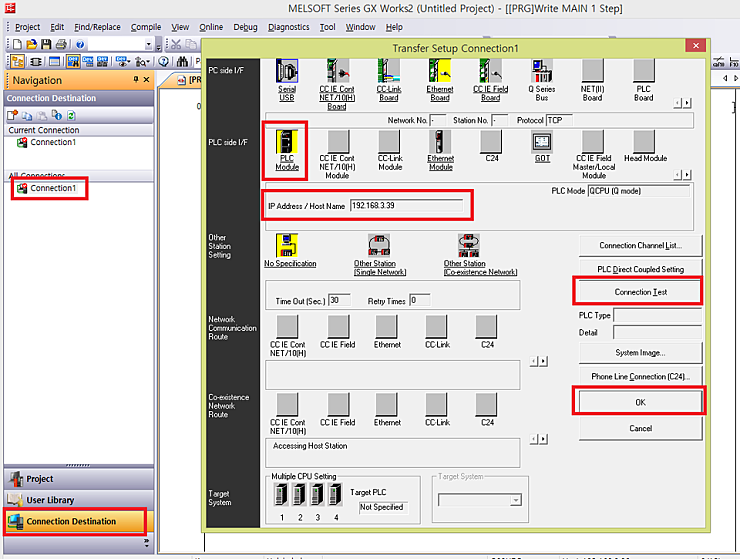Open the Compile menu
The height and width of the screenshot is (559, 740).
(x=146, y=27)
